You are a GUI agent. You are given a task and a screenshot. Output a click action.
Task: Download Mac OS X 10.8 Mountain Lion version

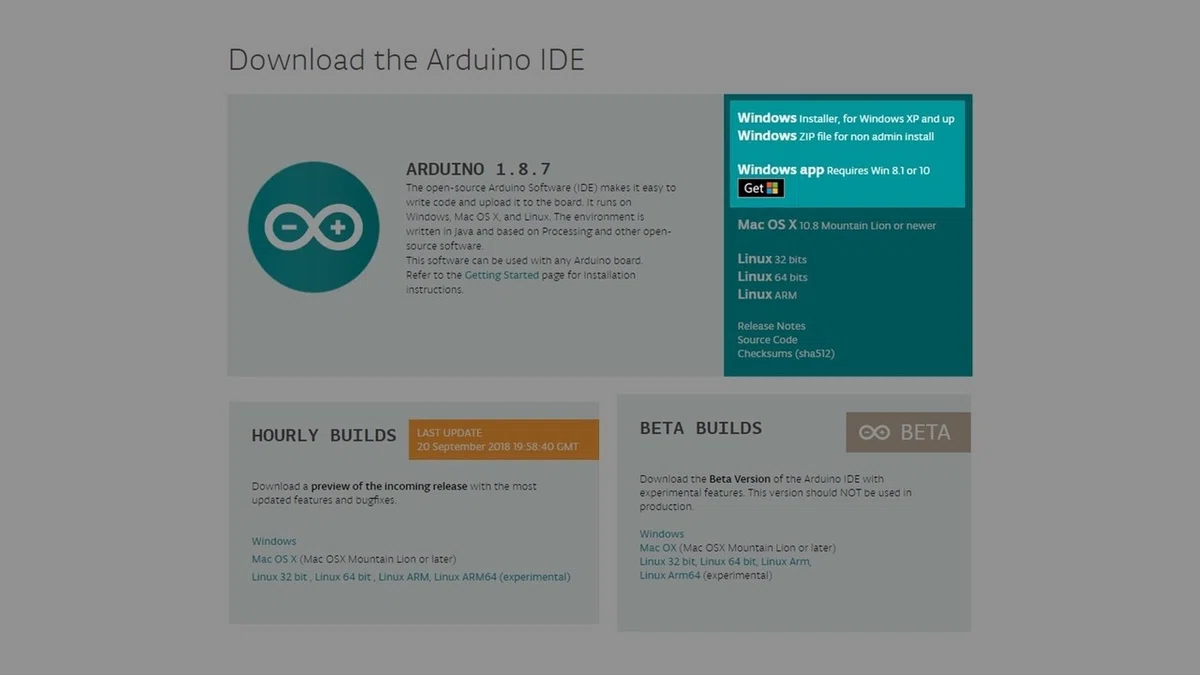(x=837, y=225)
